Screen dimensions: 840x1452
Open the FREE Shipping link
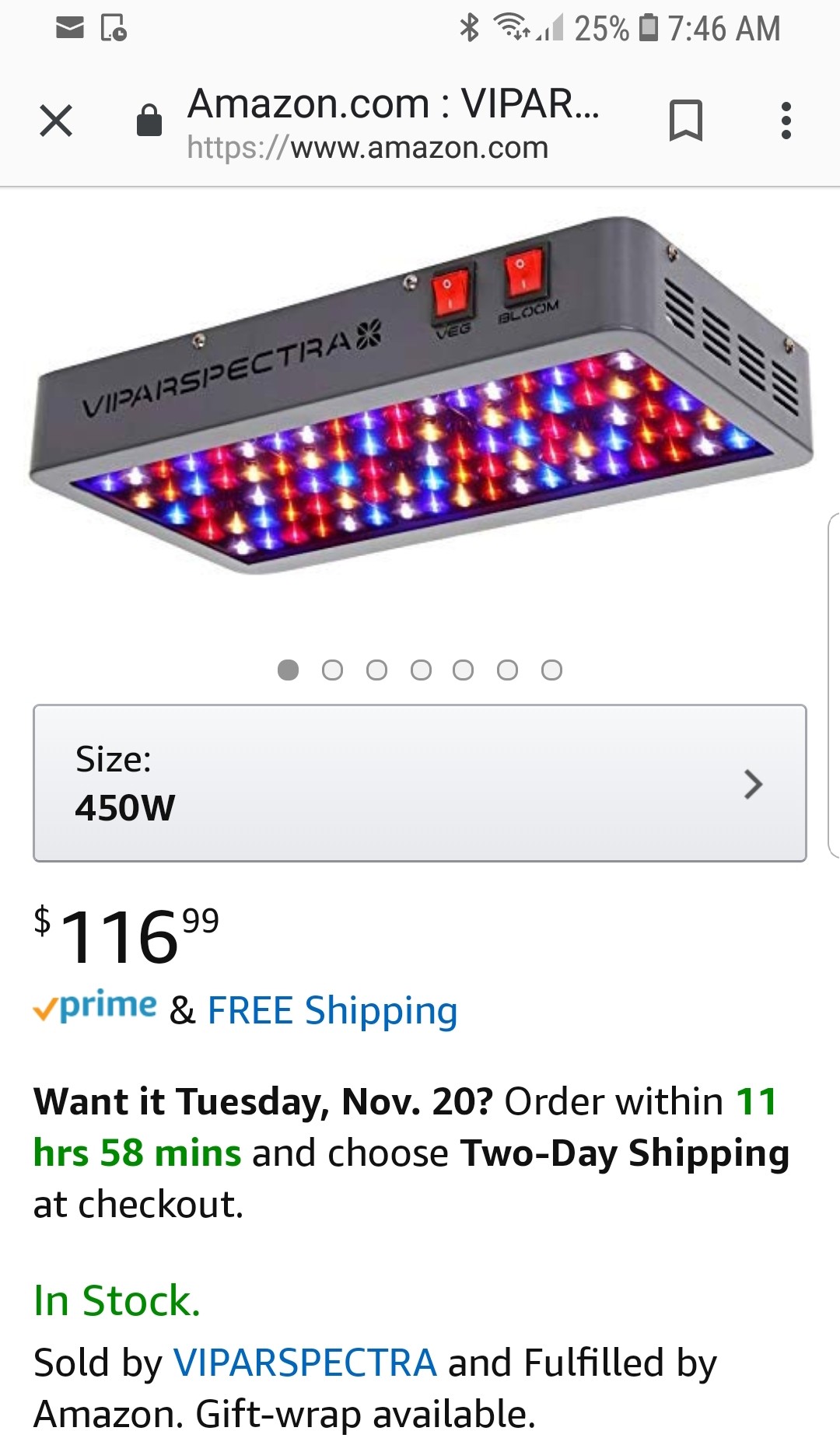[332, 1010]
